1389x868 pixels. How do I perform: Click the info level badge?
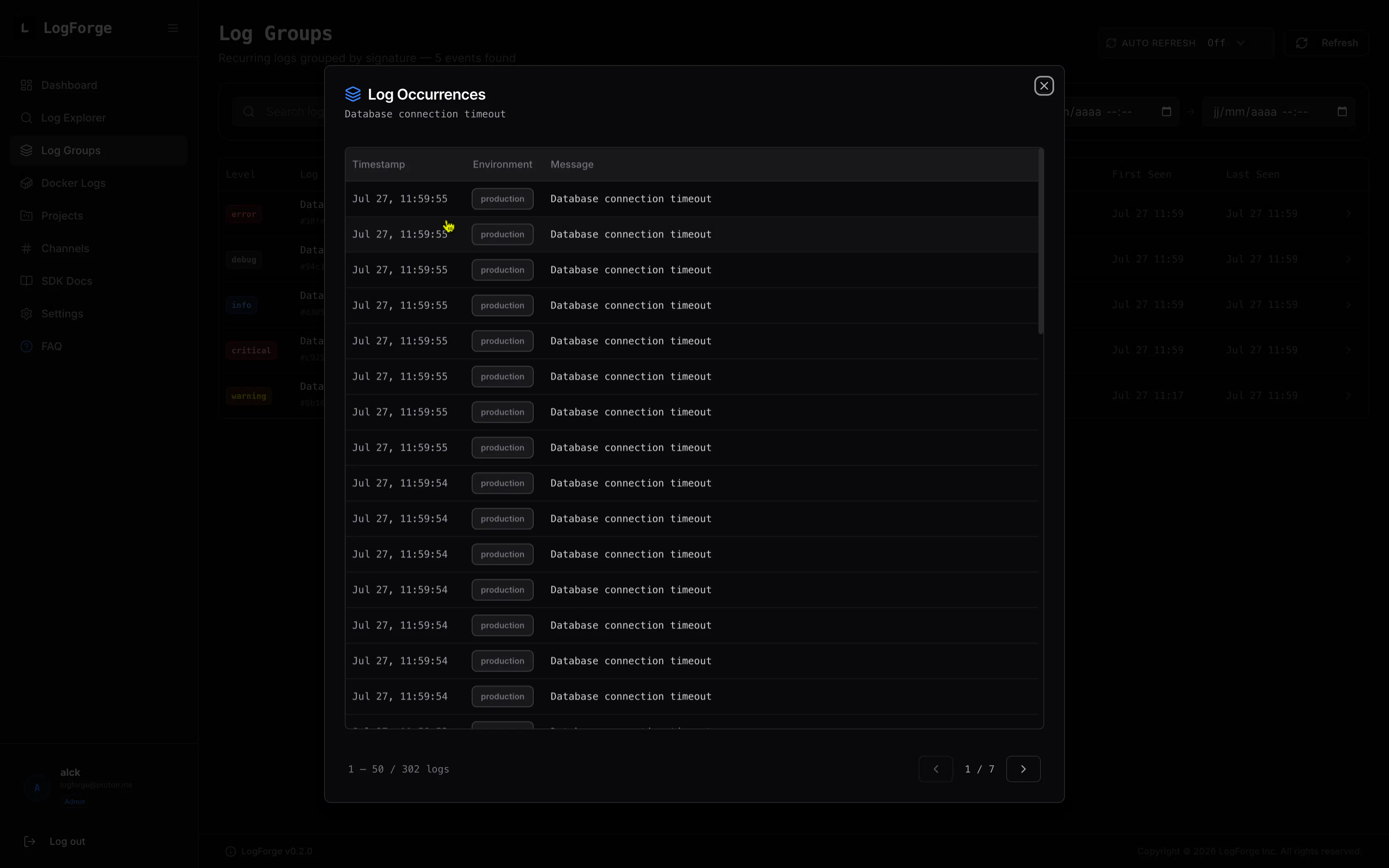pyautogui.click(x=241, y=305)
